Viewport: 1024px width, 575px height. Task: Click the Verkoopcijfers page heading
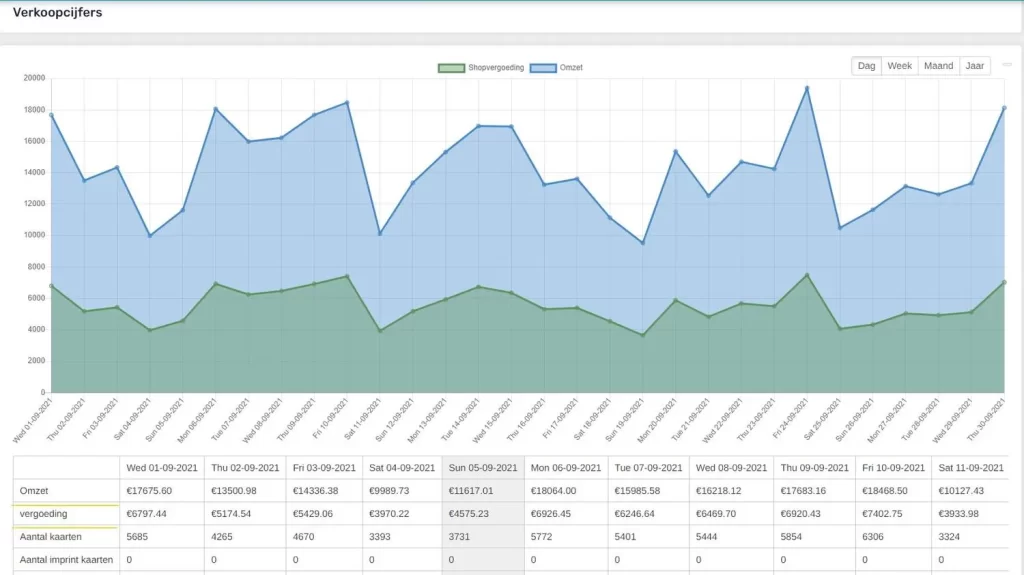(x=57, y=13)
